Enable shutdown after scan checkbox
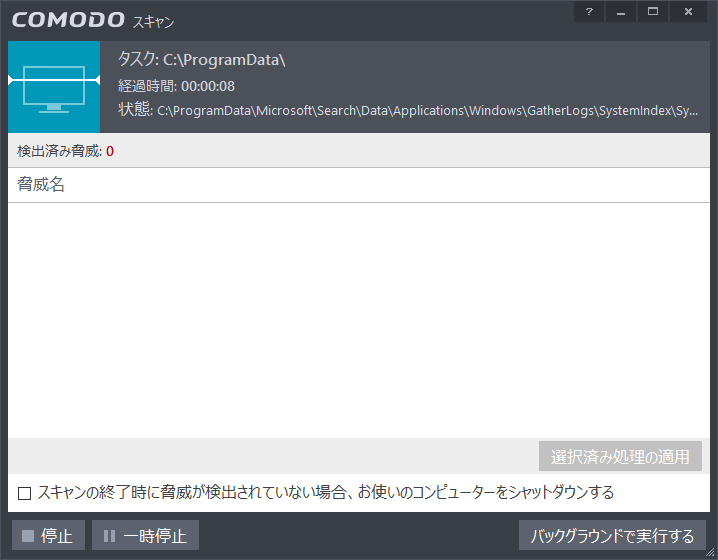Screen dimensions: 718x560 pyautogui.click(x=24, y=493)
